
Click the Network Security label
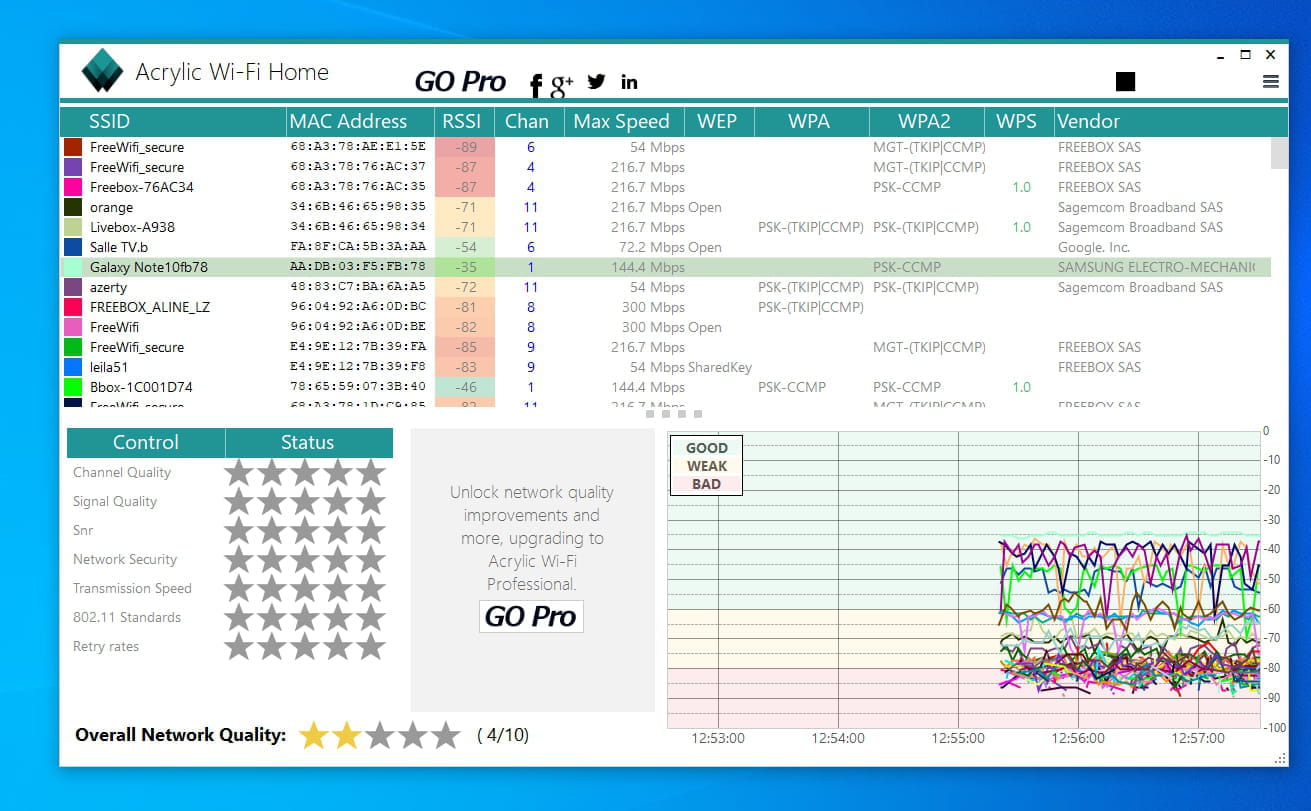pyautogui.click(x=125, y=559)
